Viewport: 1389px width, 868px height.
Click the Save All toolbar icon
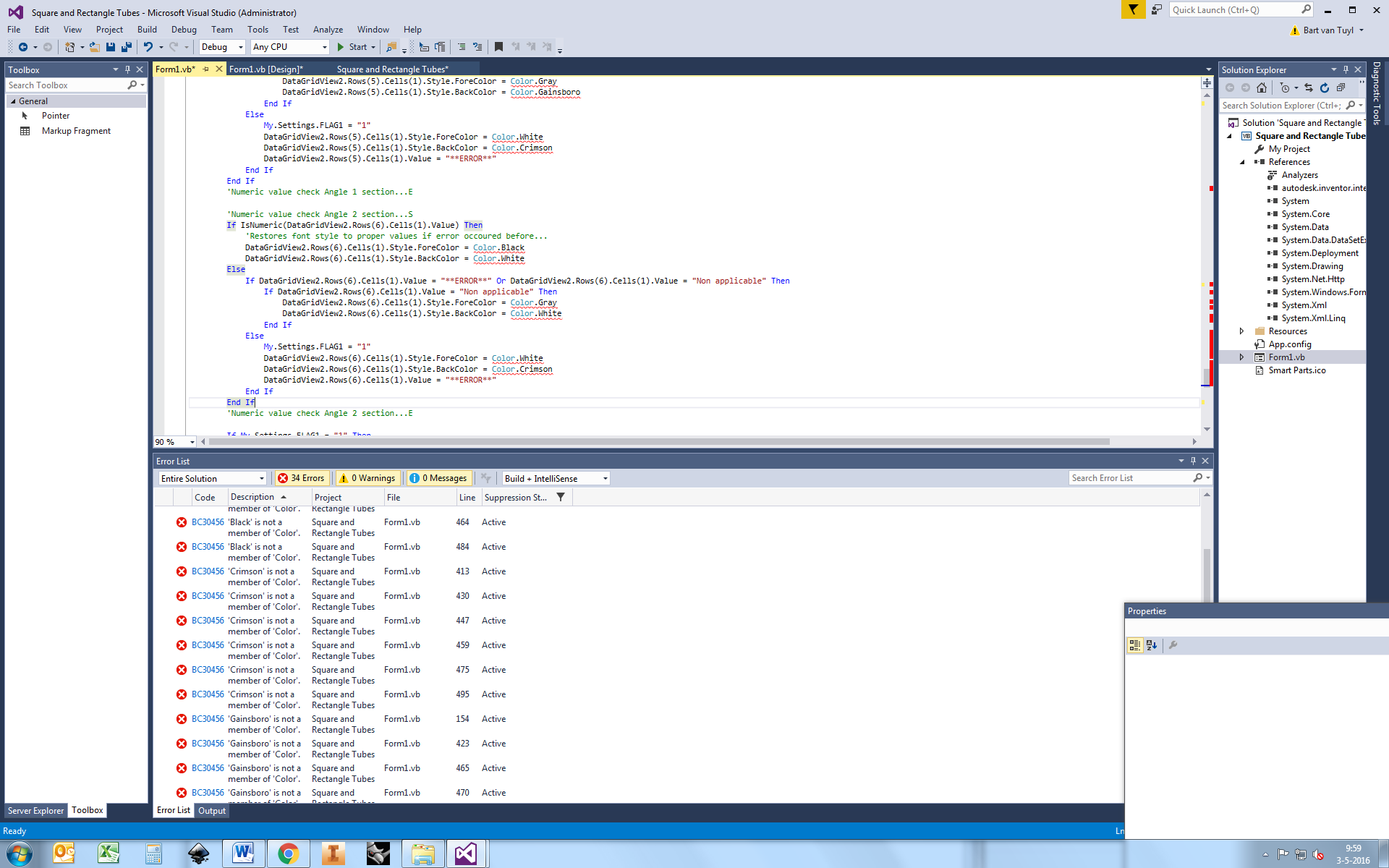(127, 47)
